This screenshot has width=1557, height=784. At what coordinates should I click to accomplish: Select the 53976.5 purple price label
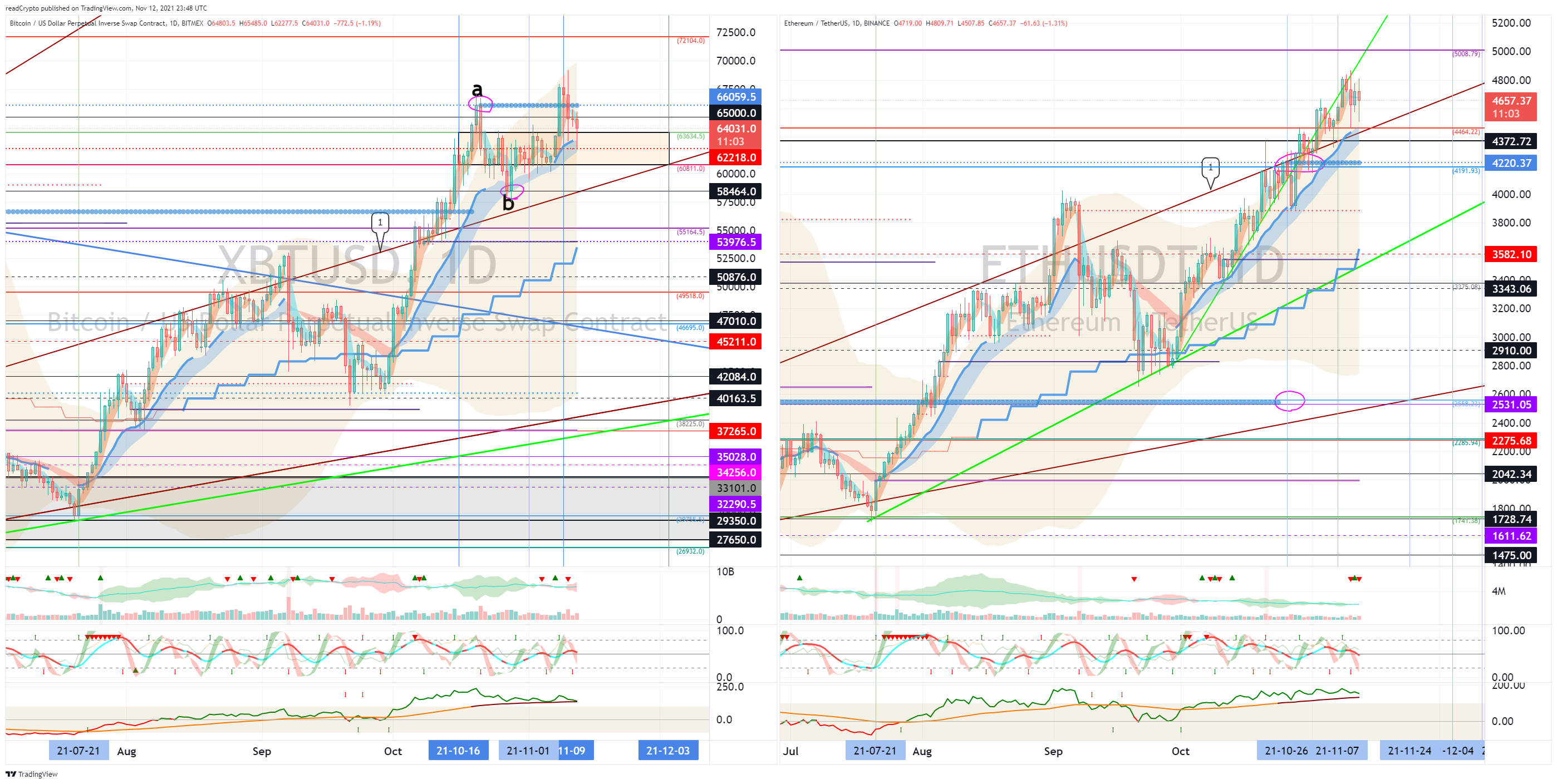click(735, 242)
